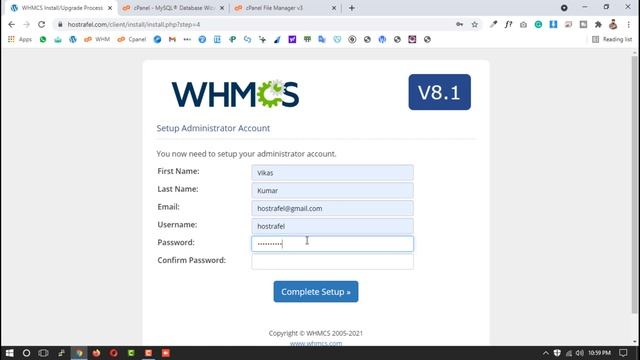Click the Email input field

pyautogui.click(x=332, y=208)
